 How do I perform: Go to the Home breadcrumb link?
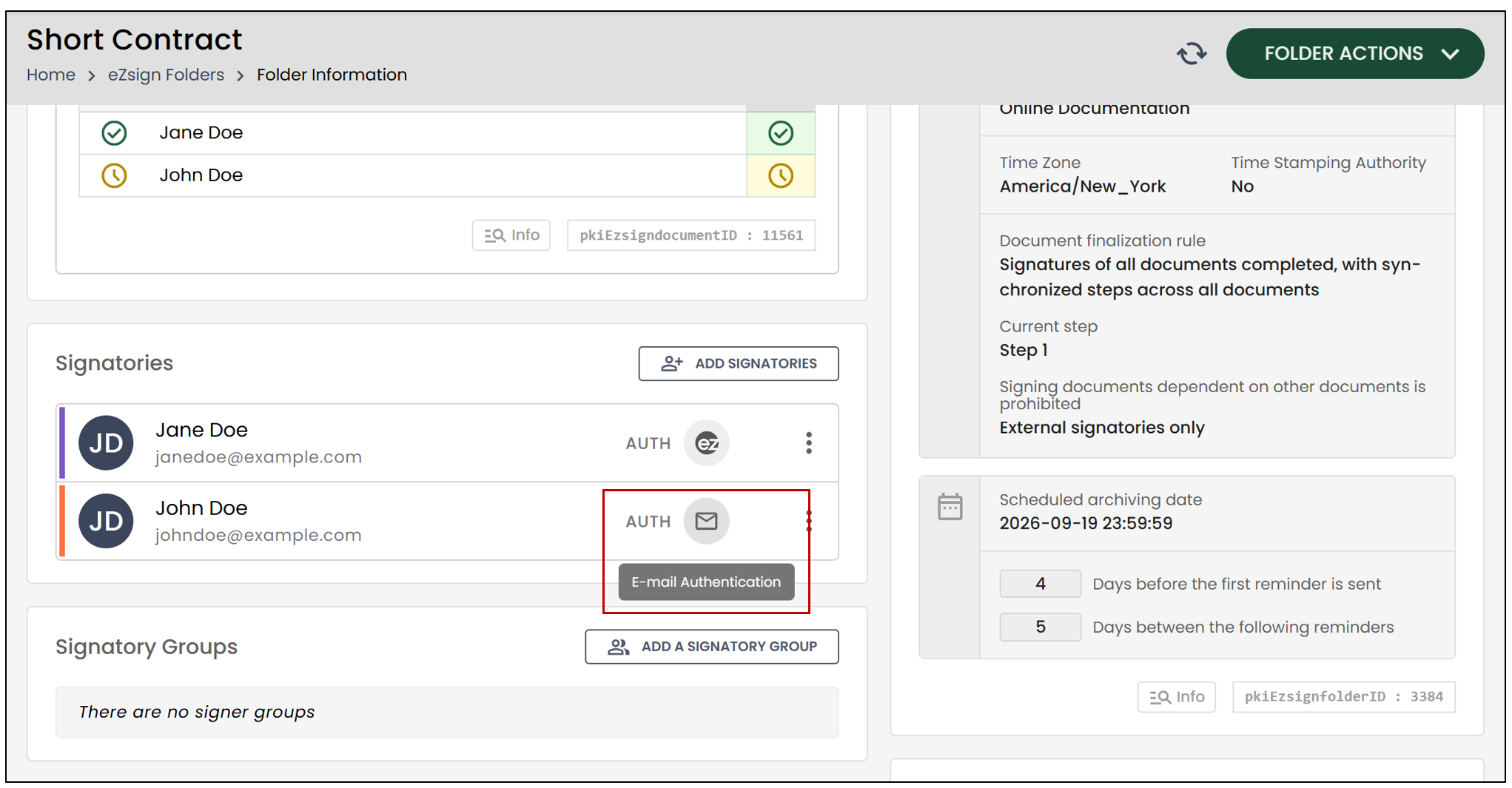pos(51,75)
